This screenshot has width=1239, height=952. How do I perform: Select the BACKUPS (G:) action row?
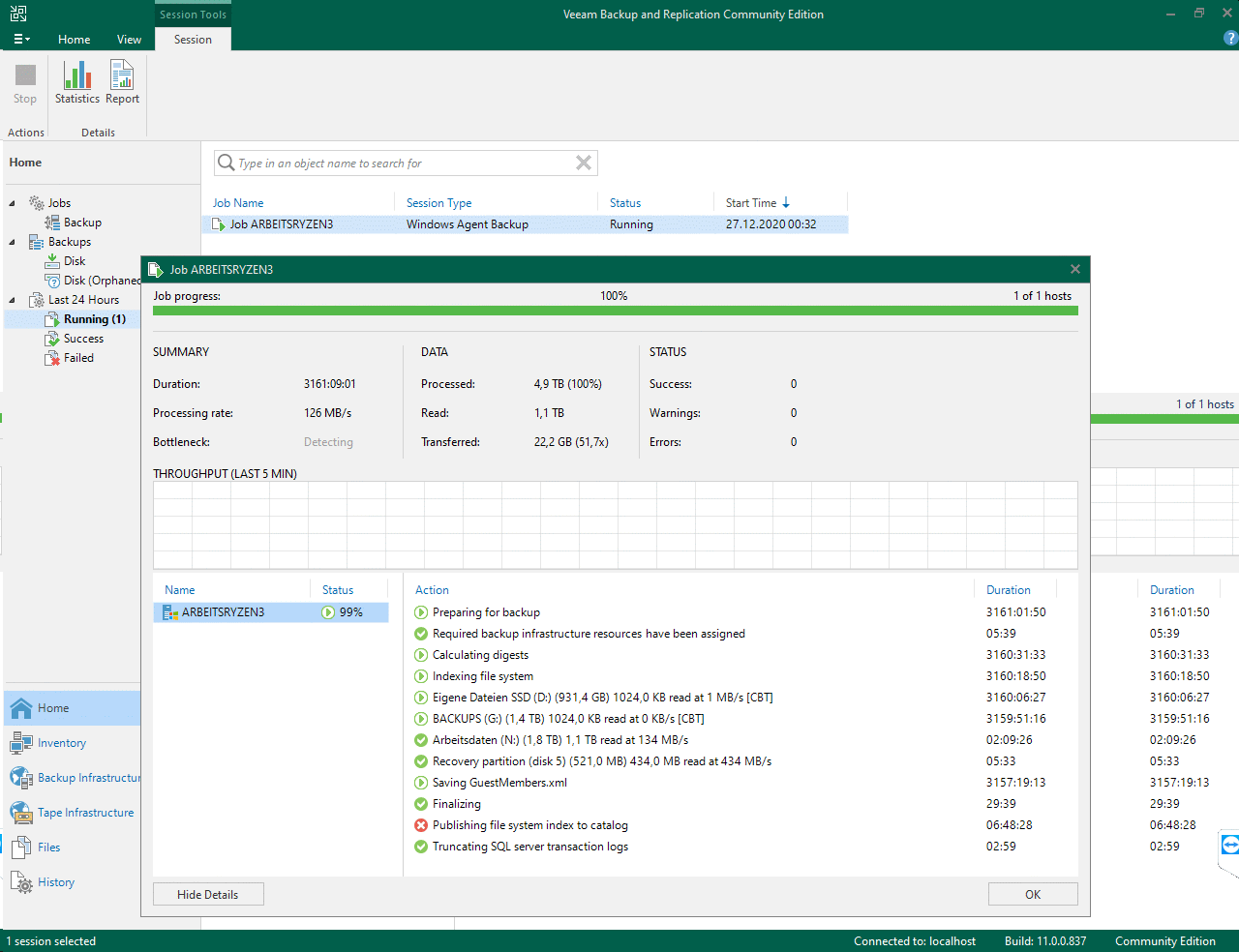coord(740,719)
